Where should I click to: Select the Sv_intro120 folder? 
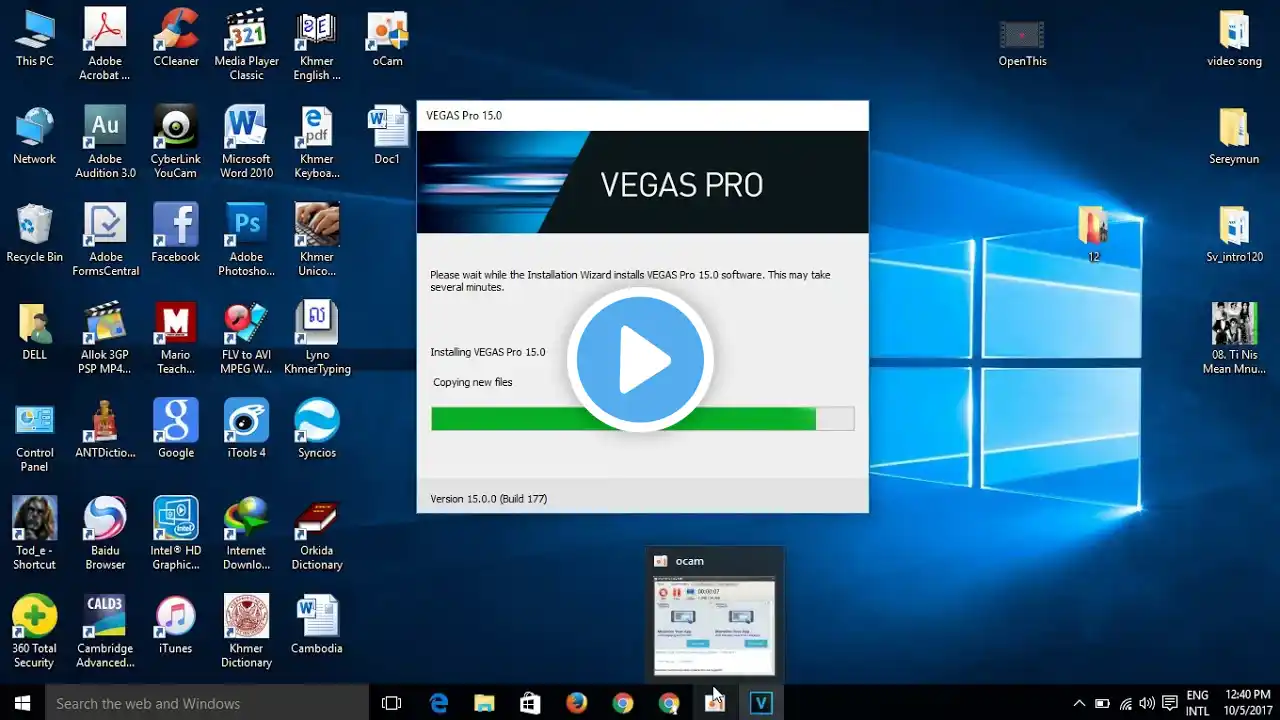1234,234
